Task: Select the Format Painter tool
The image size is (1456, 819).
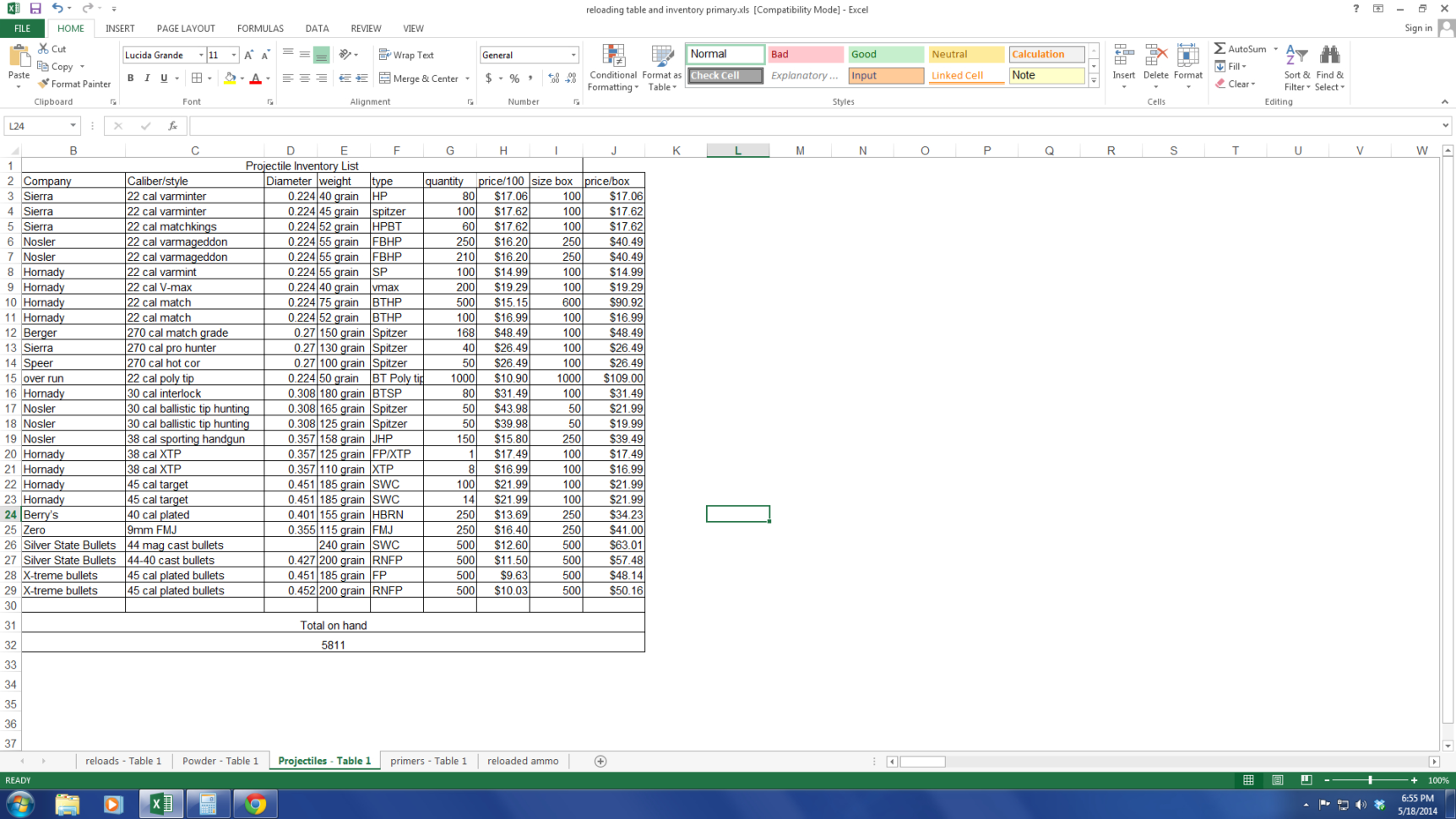Action: tap(74, 84)
